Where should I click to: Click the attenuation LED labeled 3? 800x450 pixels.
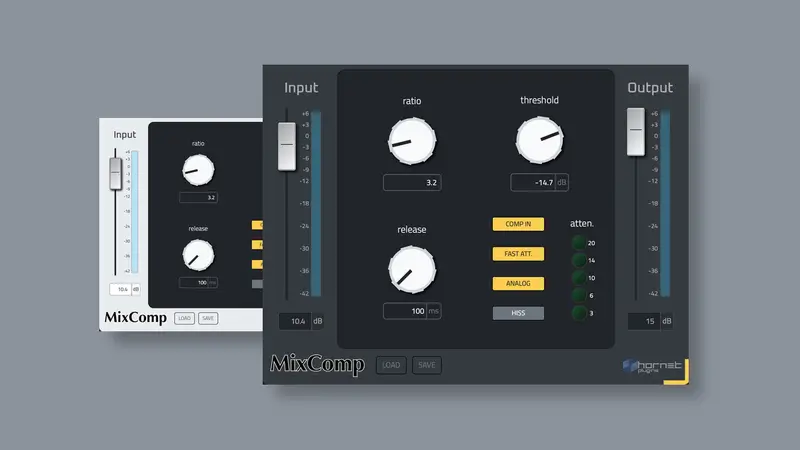coord(579,313)
